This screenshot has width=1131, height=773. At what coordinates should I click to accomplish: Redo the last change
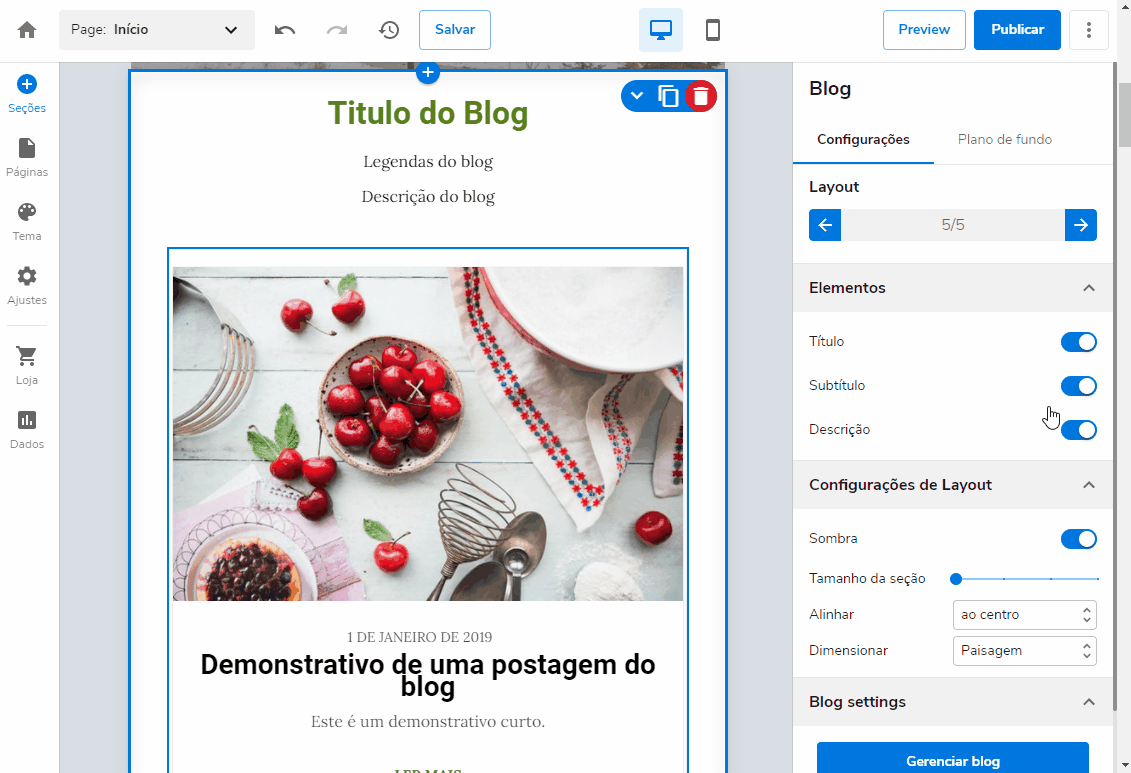coord(337,30)
